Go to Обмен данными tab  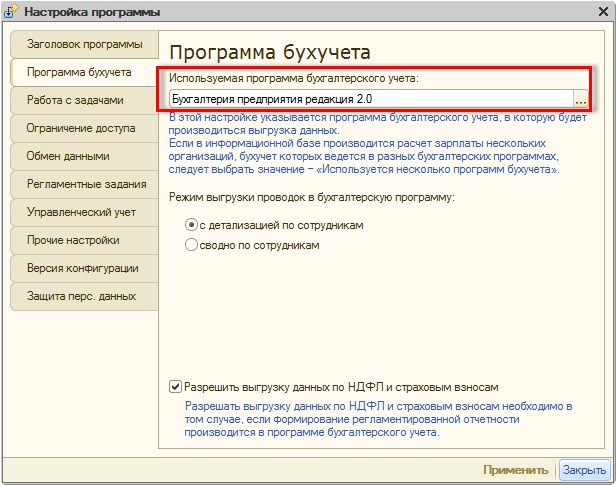84,156
